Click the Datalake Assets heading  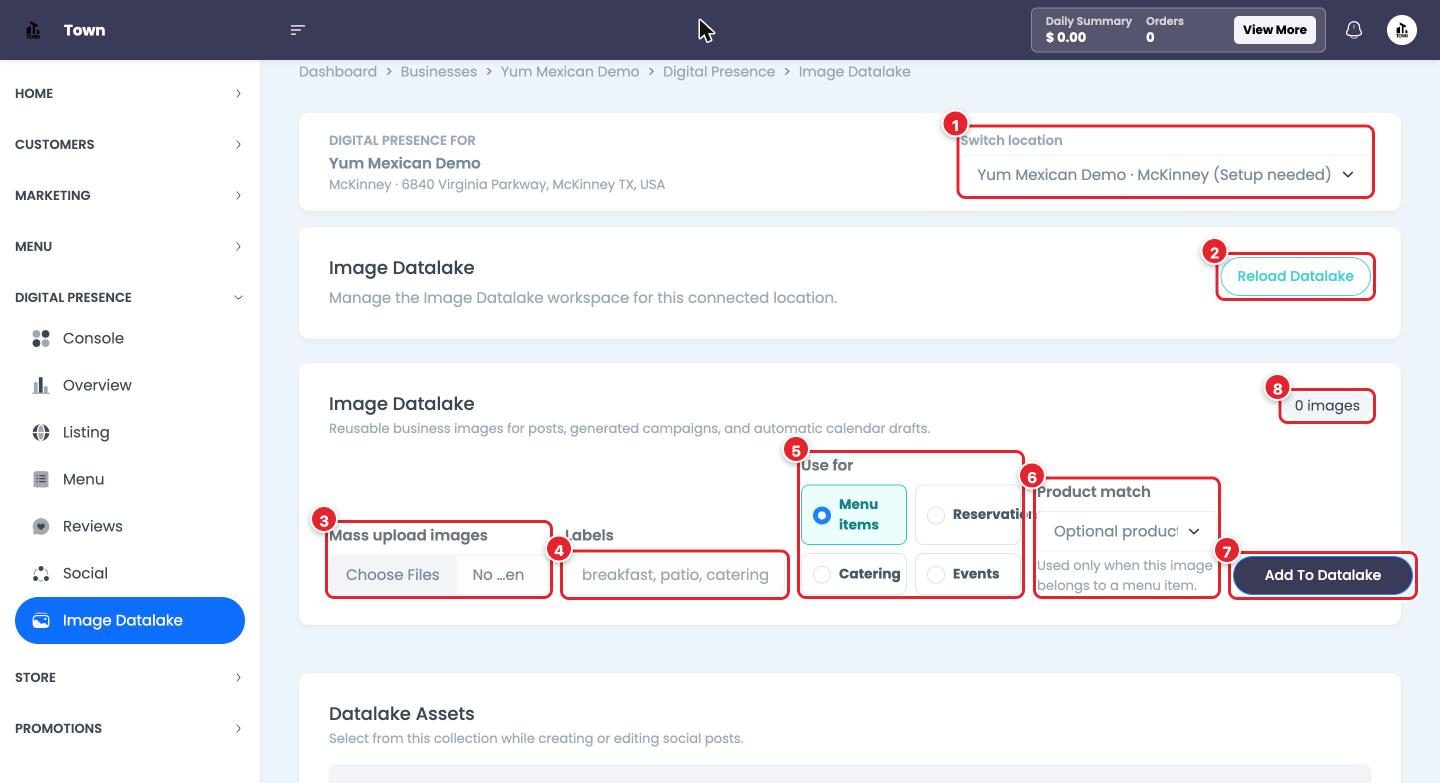click(402, 714)
